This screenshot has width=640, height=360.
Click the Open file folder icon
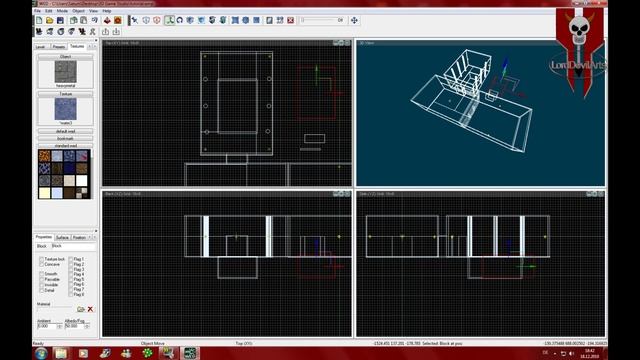[x=49, y=20]
